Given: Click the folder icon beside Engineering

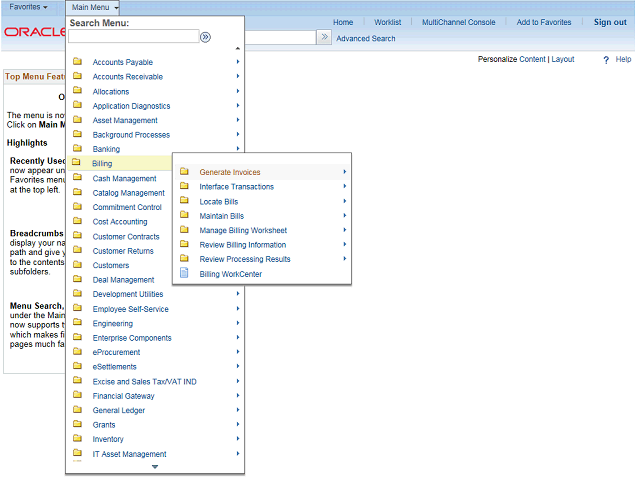Looking at the screenshot, I should (77, 322).
